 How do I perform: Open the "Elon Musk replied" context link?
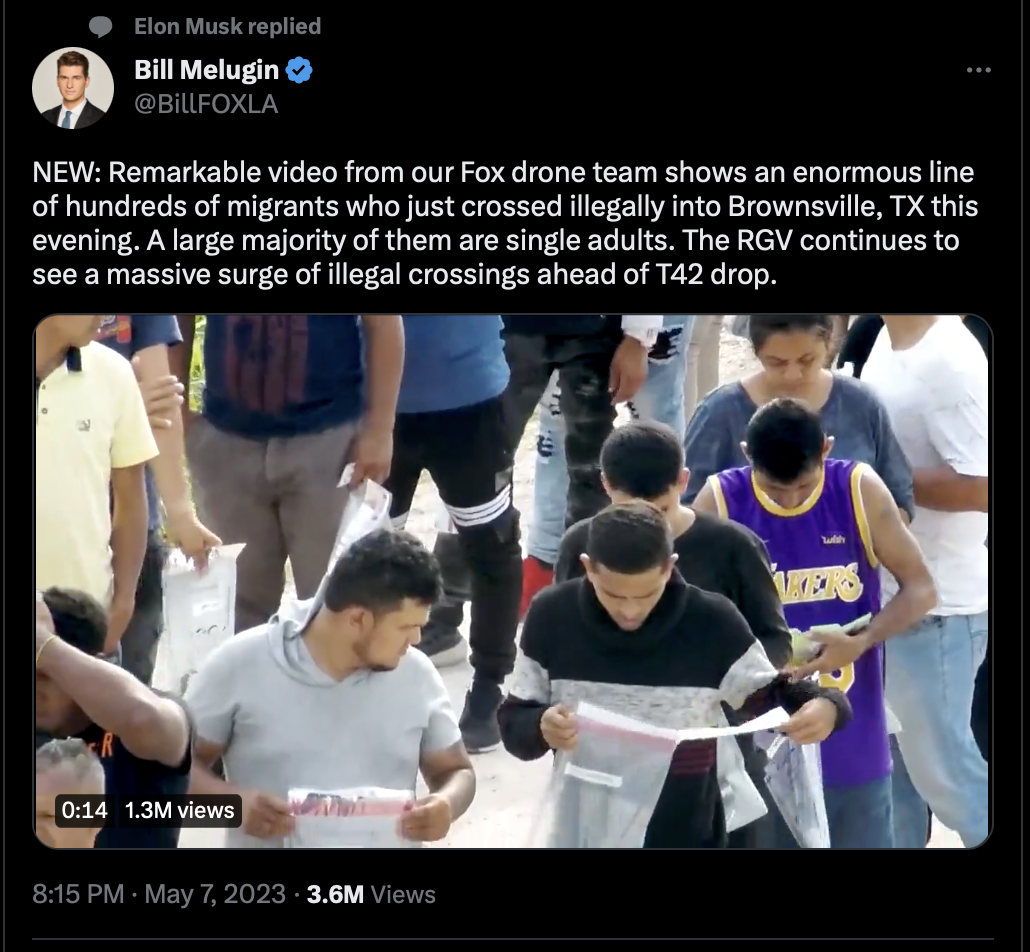[227, 26]
